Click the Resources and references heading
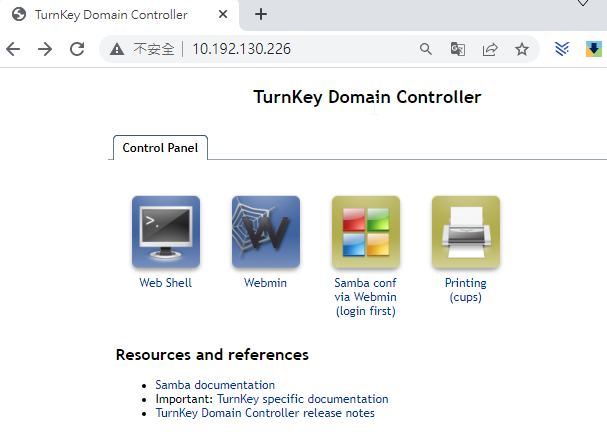 tap(212, 355)
